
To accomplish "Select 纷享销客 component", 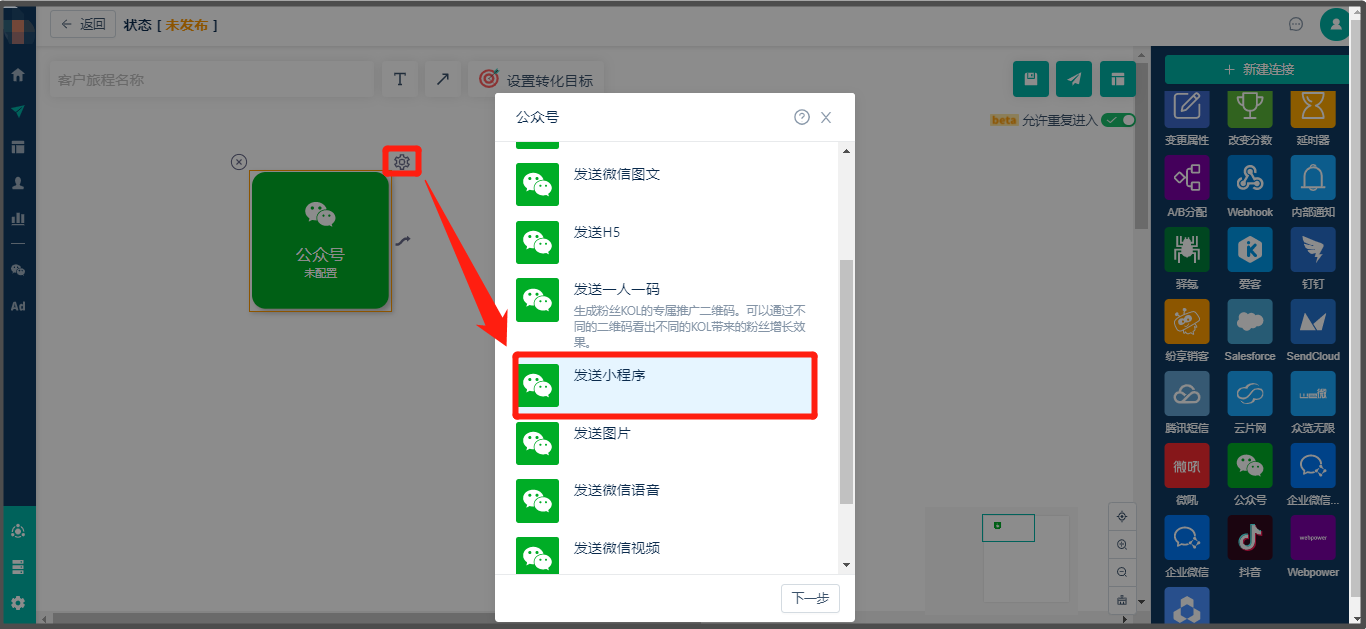I will click(x=1187, y=330).
